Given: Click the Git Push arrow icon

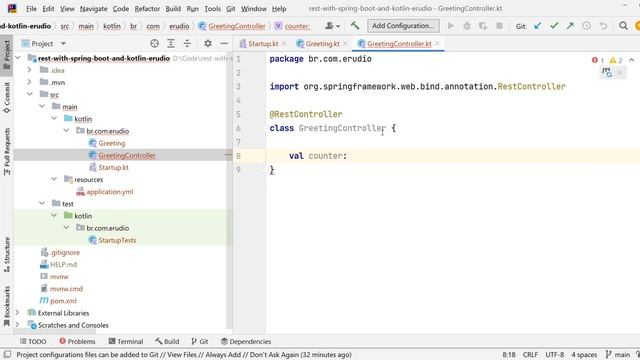Looking at the screenshot, I should click(x=570, y=26).
